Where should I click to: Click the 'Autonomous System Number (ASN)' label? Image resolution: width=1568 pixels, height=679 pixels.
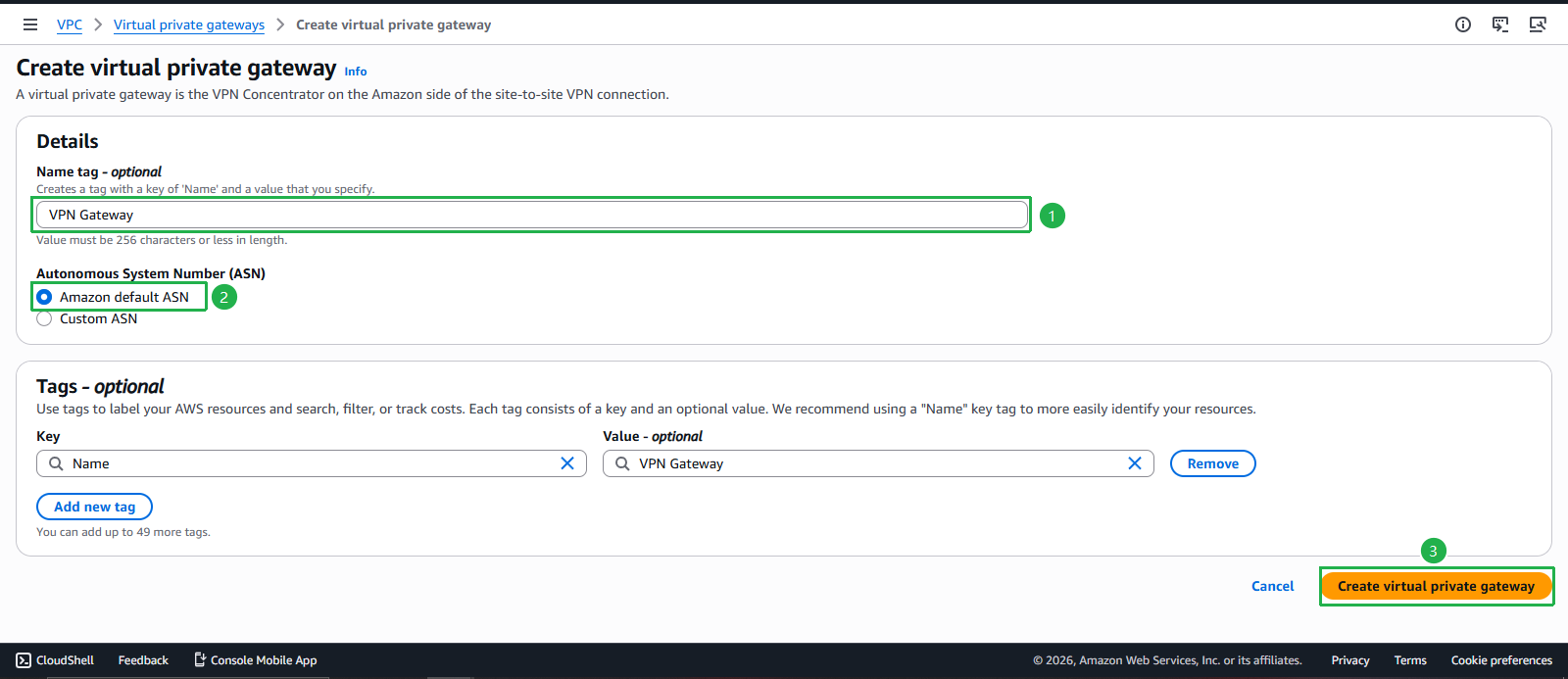coord(151,273)
